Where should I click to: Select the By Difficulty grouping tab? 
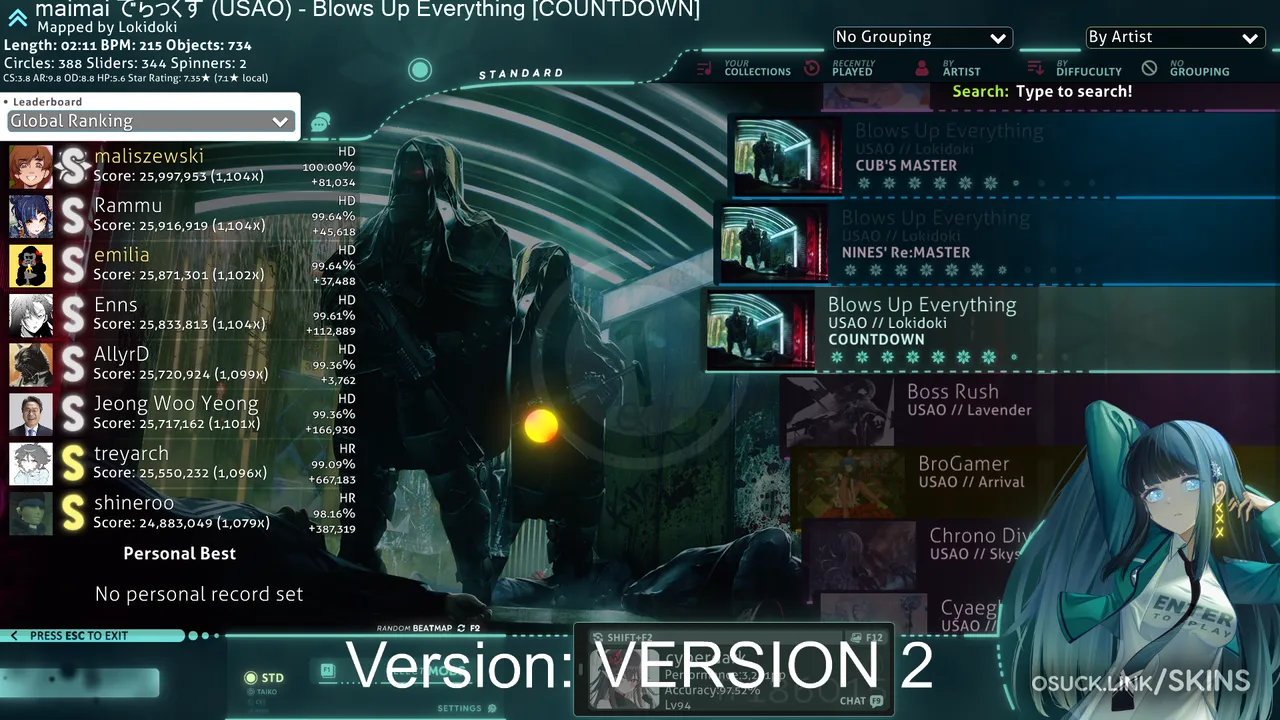pos(1075,68)
